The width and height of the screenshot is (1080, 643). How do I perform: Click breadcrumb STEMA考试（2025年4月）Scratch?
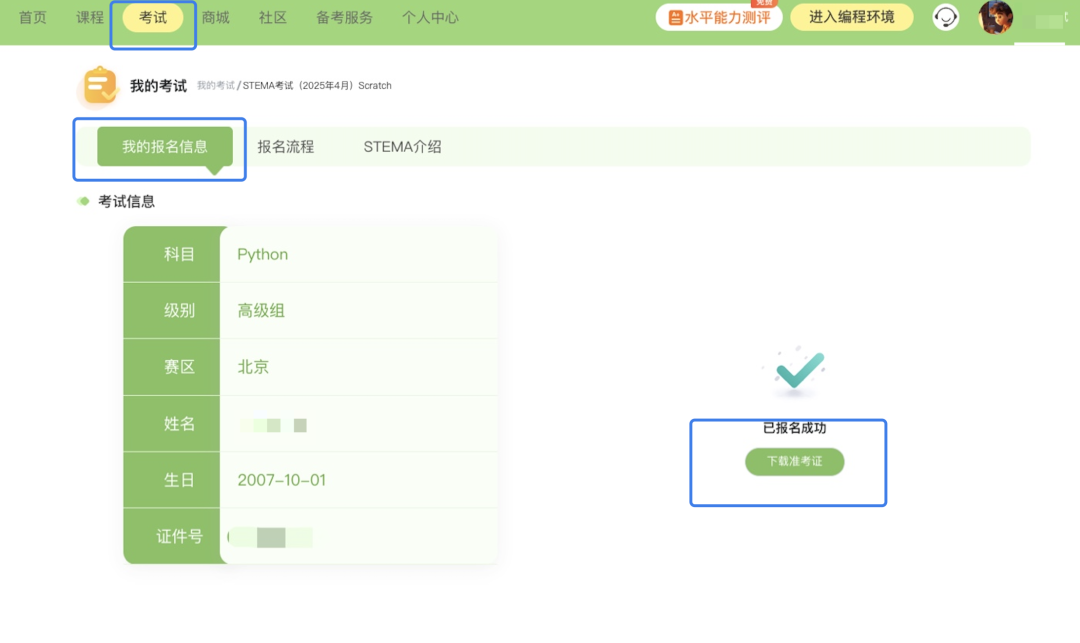(x=317, y=85)
